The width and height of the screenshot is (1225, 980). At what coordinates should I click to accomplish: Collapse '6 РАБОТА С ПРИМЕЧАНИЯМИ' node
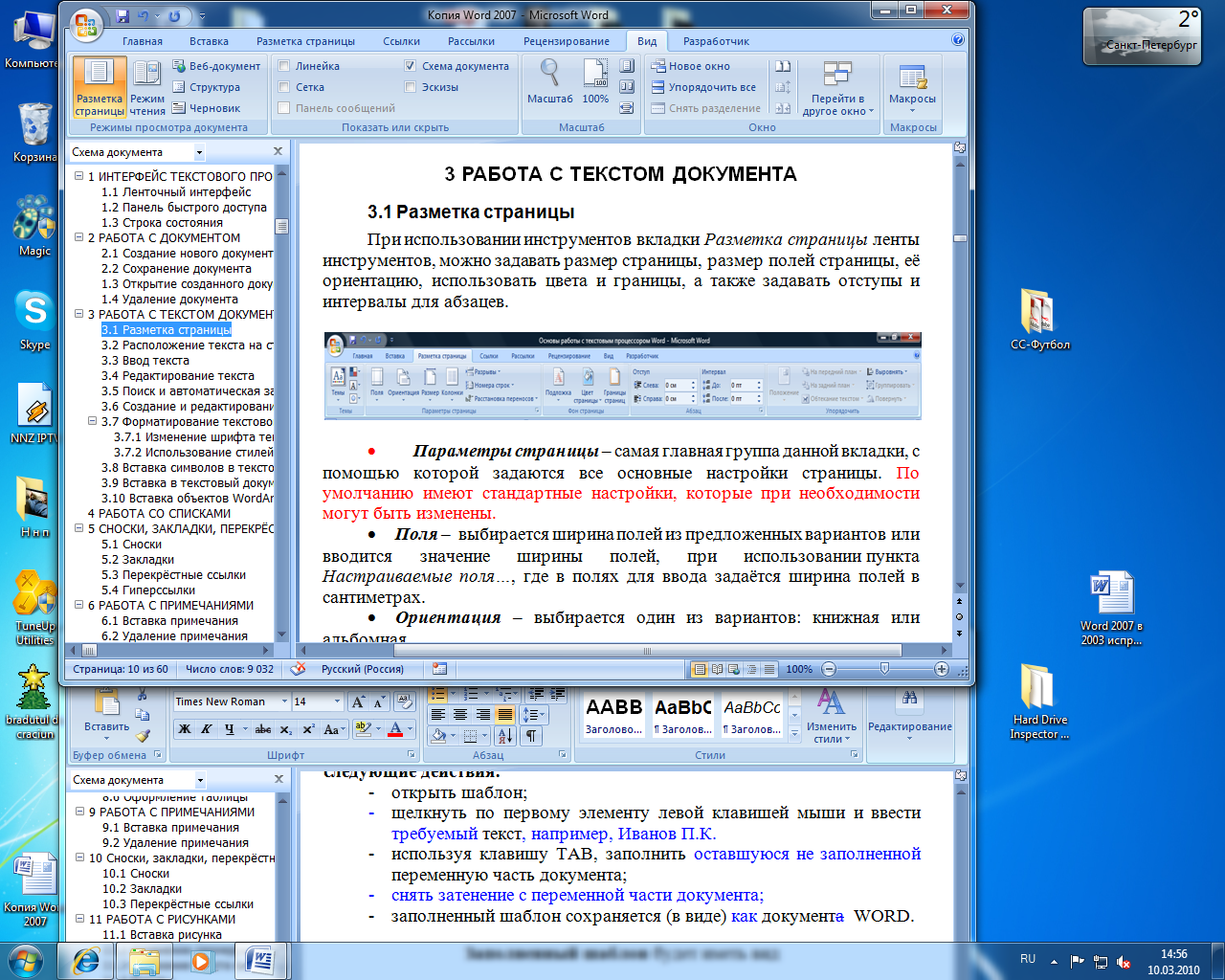pos(79,605)
